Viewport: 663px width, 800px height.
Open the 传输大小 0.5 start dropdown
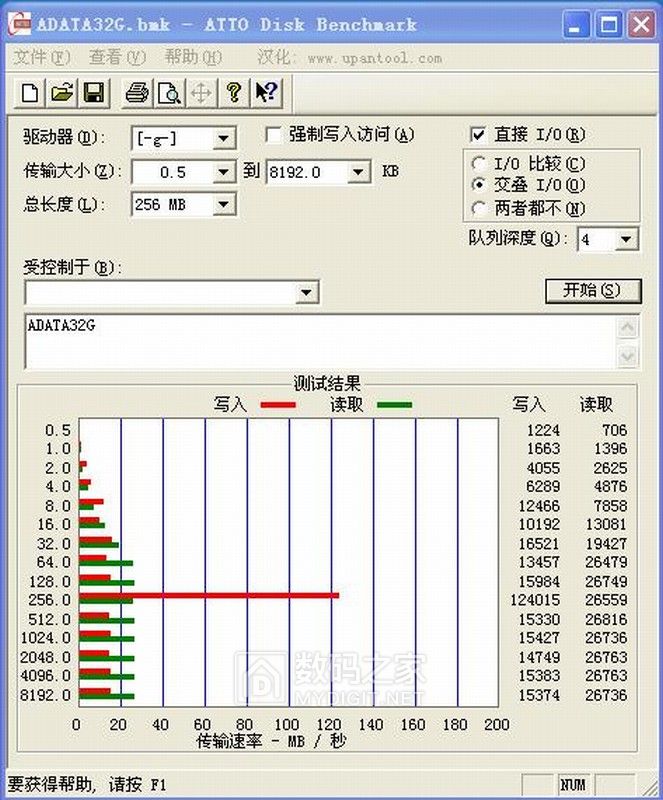click(223, 172)
